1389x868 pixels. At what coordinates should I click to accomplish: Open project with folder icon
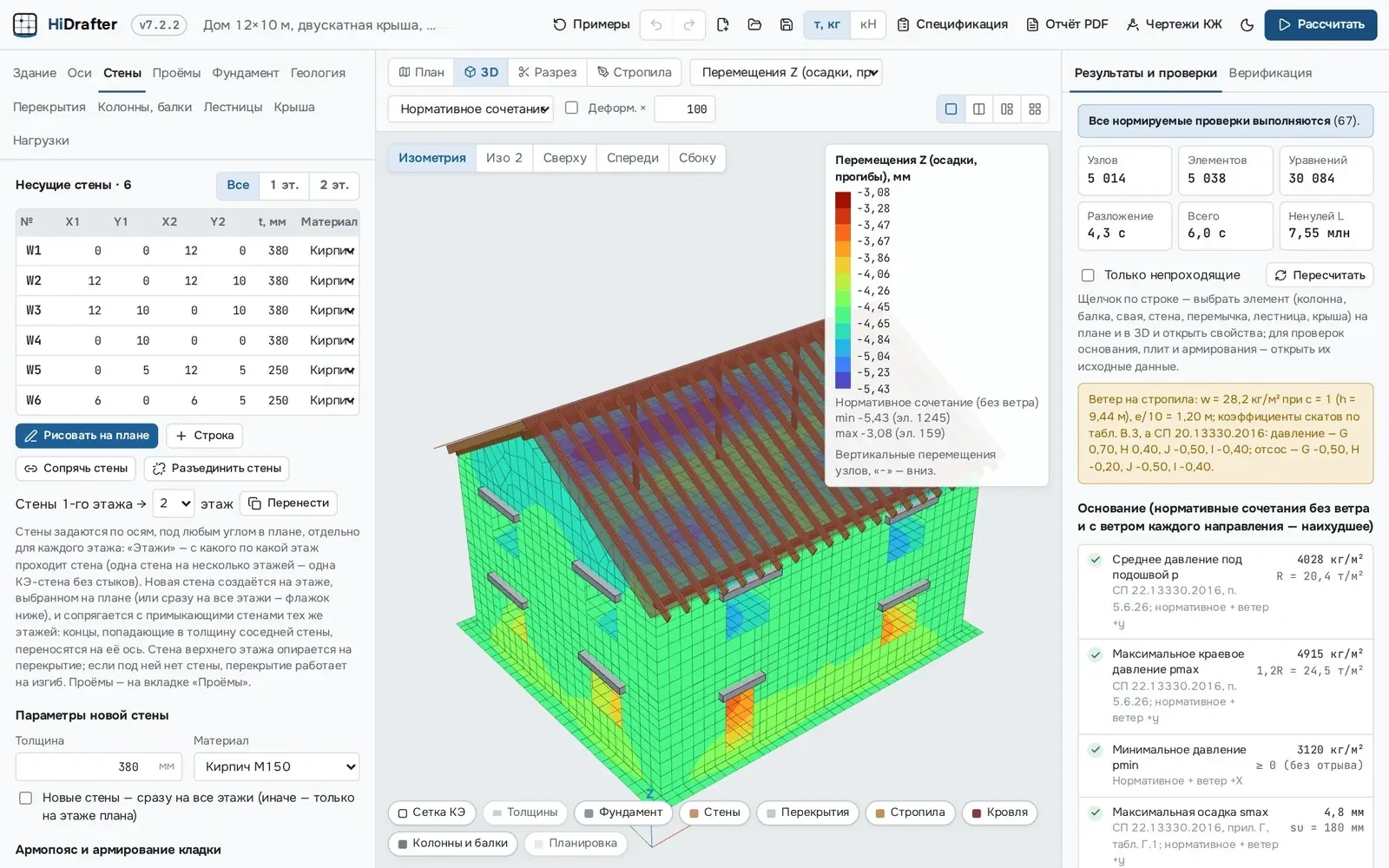pyautogui.click(x=754, y=24)
